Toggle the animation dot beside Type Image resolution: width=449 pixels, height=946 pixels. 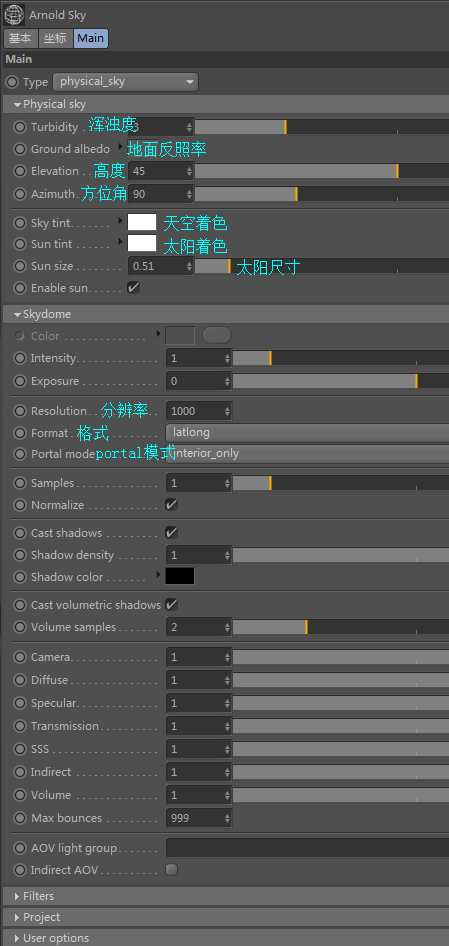pos(11,81)
